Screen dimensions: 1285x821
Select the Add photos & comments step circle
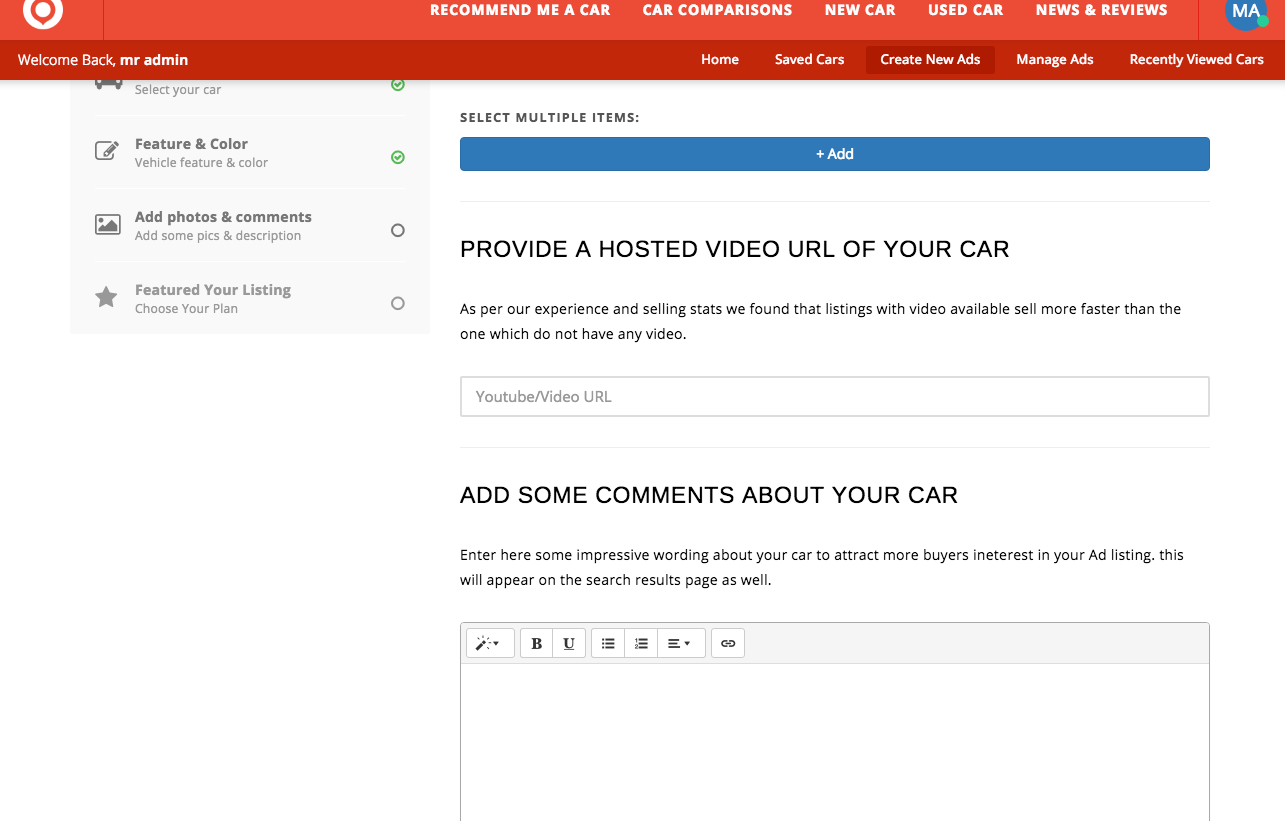[398, 230]
